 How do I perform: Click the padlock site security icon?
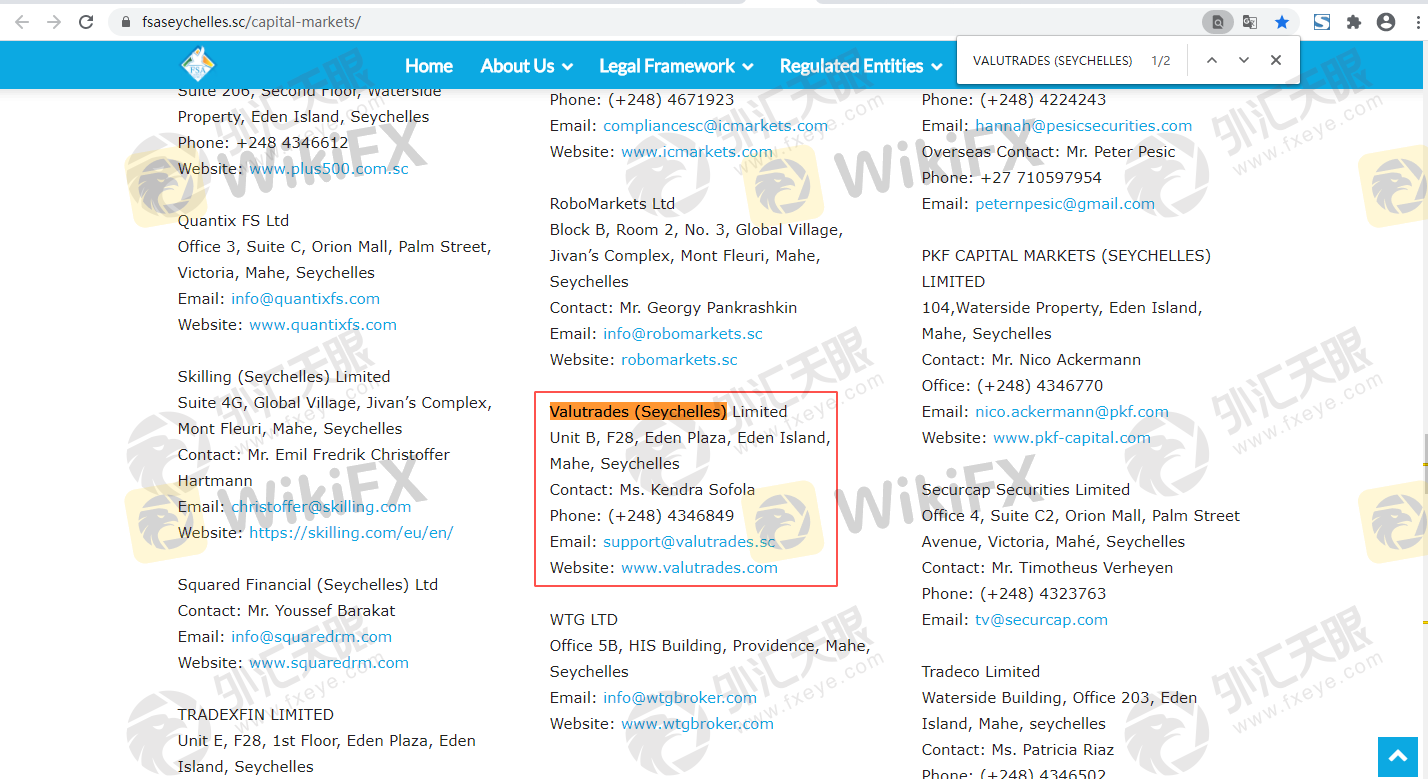coord(125,21)
